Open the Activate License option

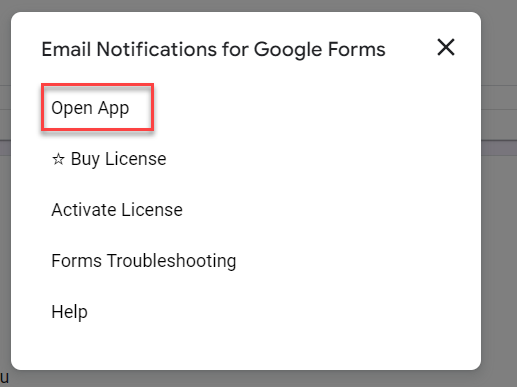(117, 210)
